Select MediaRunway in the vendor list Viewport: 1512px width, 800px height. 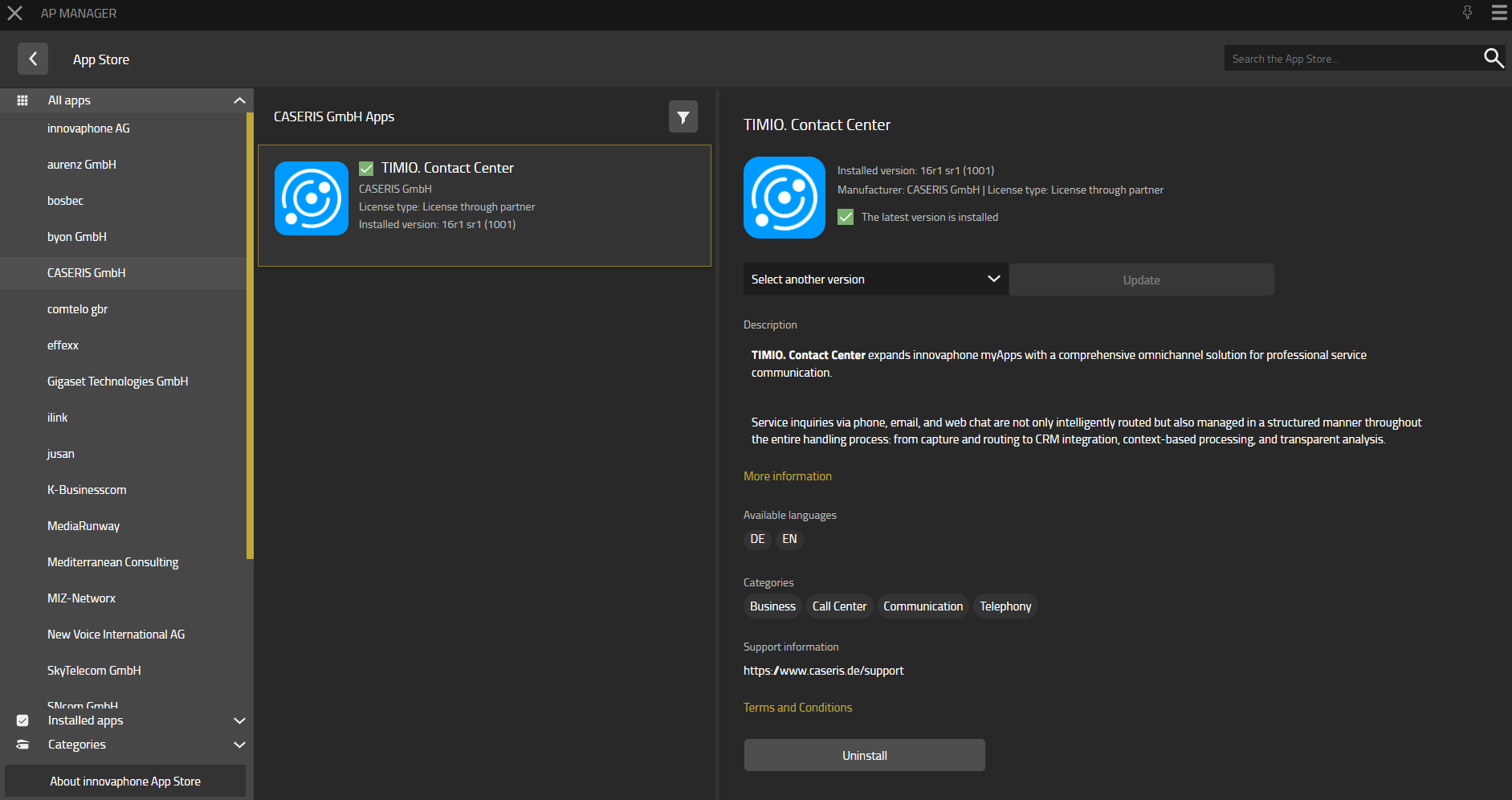(124, 526)
